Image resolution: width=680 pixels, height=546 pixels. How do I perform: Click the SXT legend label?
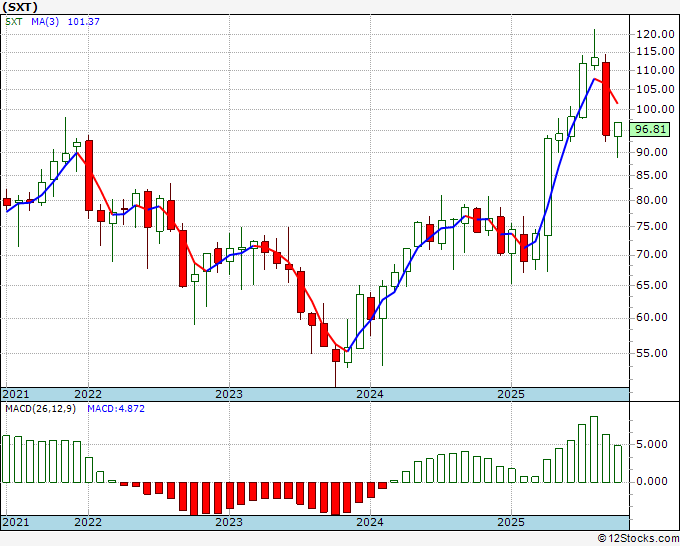tap(14, 21)
